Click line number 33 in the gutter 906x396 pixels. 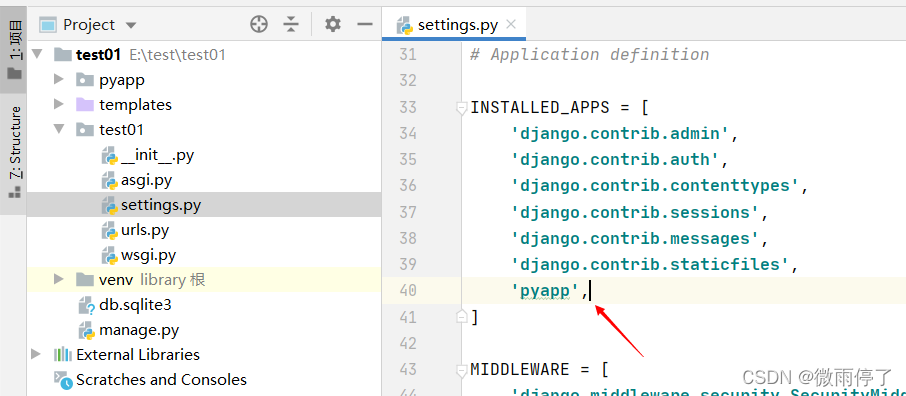pos(408,108)
